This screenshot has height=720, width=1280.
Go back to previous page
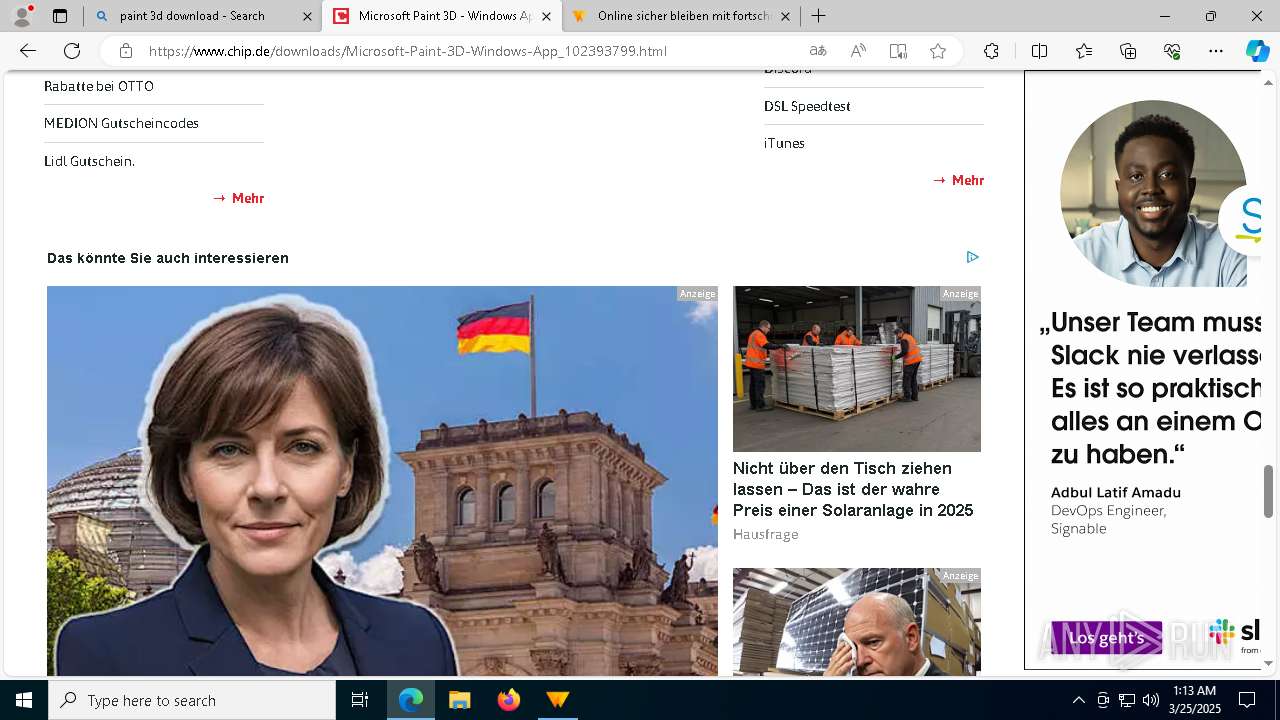click(28, 51)
